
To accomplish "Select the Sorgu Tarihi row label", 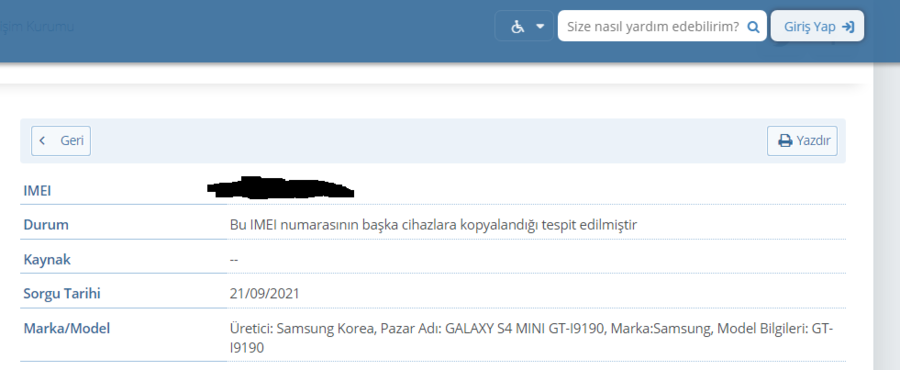I will pos(62,294).
